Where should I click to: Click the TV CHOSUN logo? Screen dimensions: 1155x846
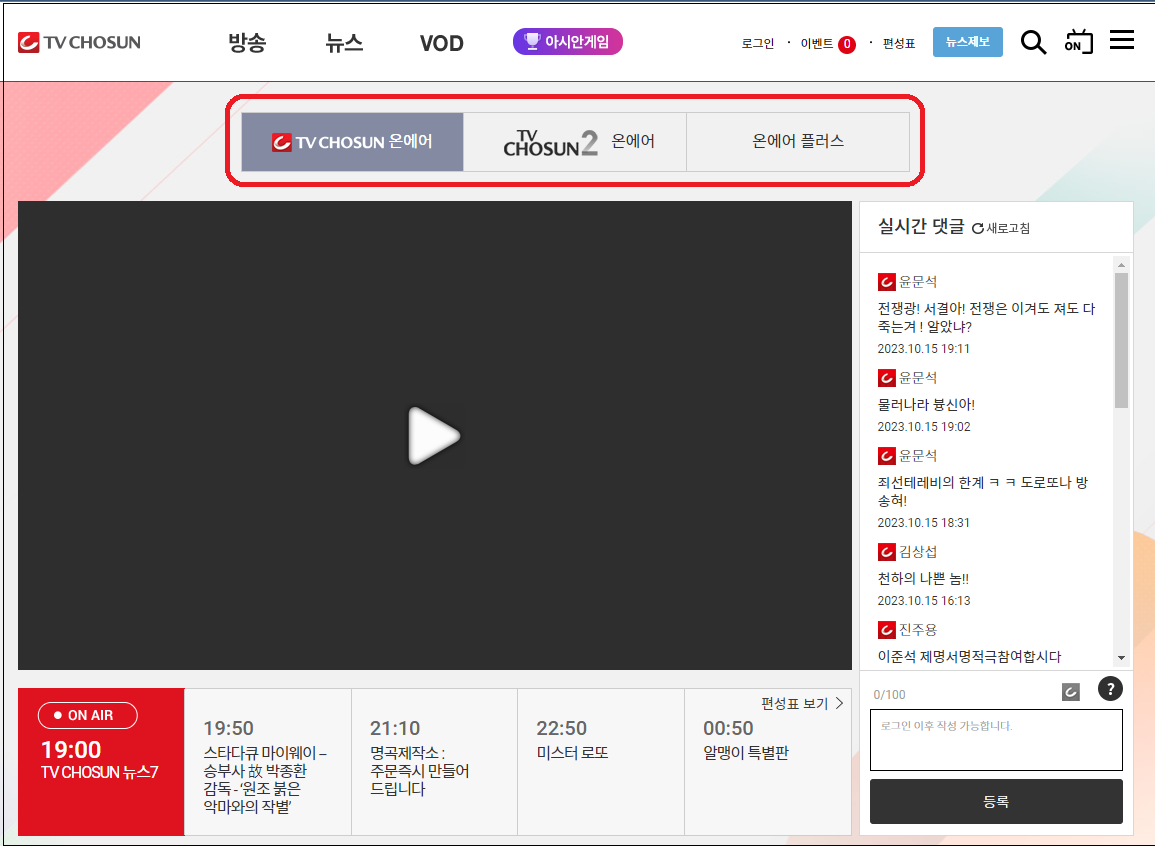pyautogui.click(x=78, y=41)
